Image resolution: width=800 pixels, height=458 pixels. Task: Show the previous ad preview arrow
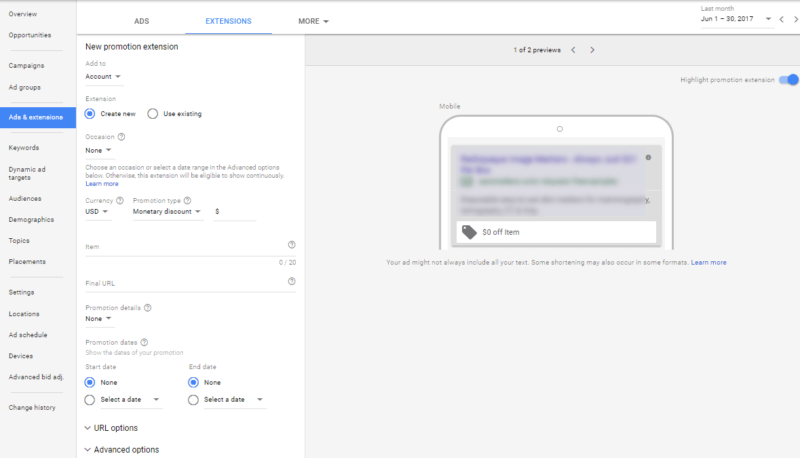pos(573,50)
